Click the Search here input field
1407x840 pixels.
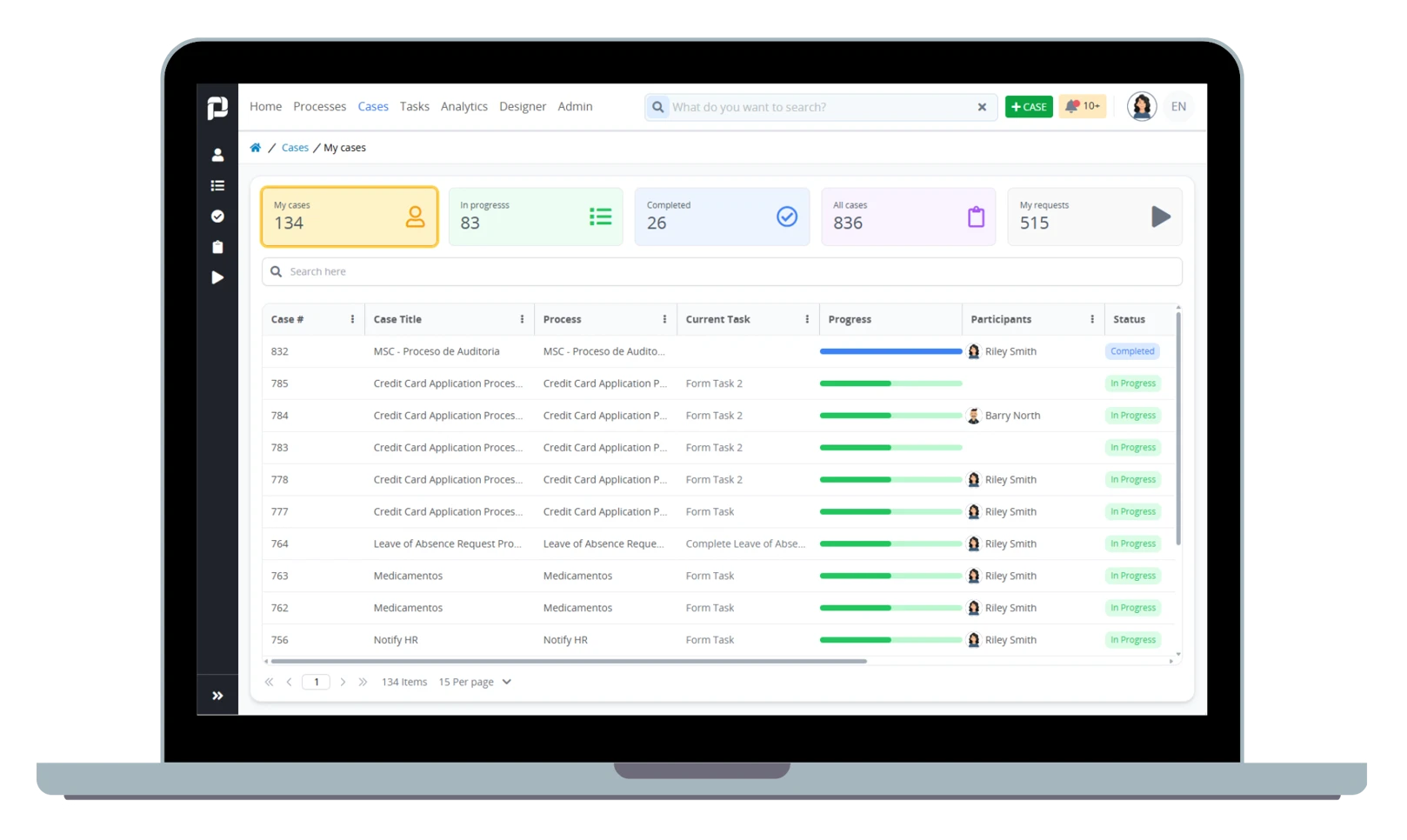click(722, 271)
